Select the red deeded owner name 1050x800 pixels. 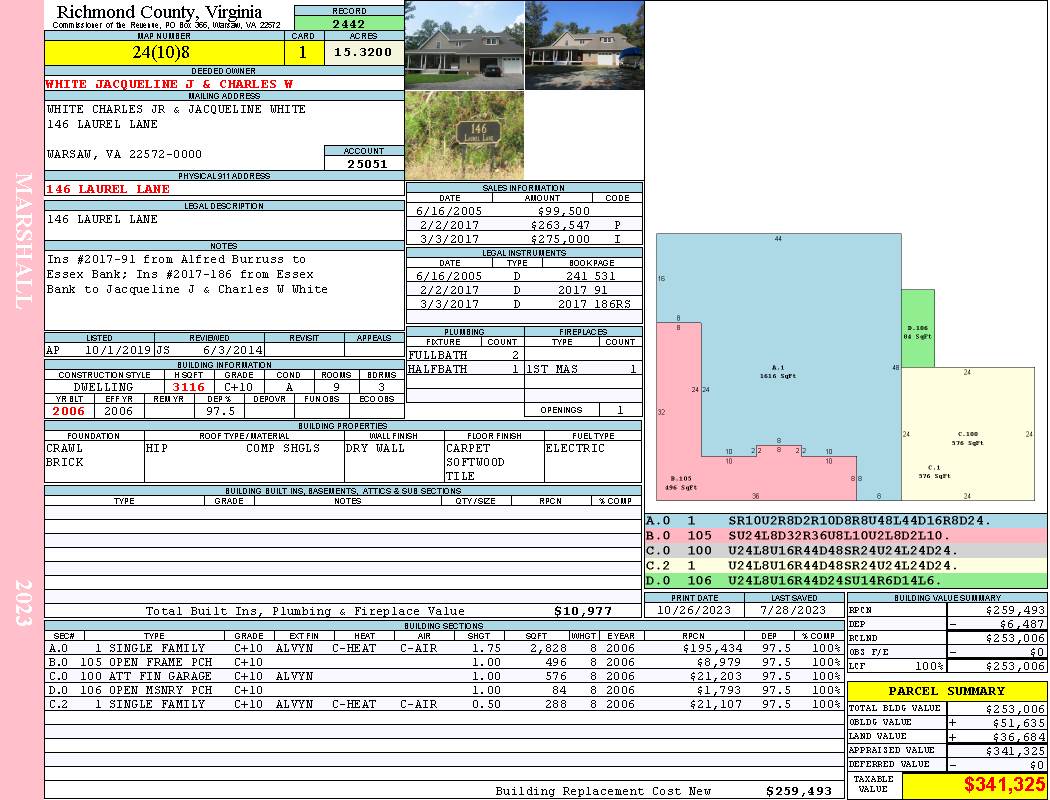(169, 84)
